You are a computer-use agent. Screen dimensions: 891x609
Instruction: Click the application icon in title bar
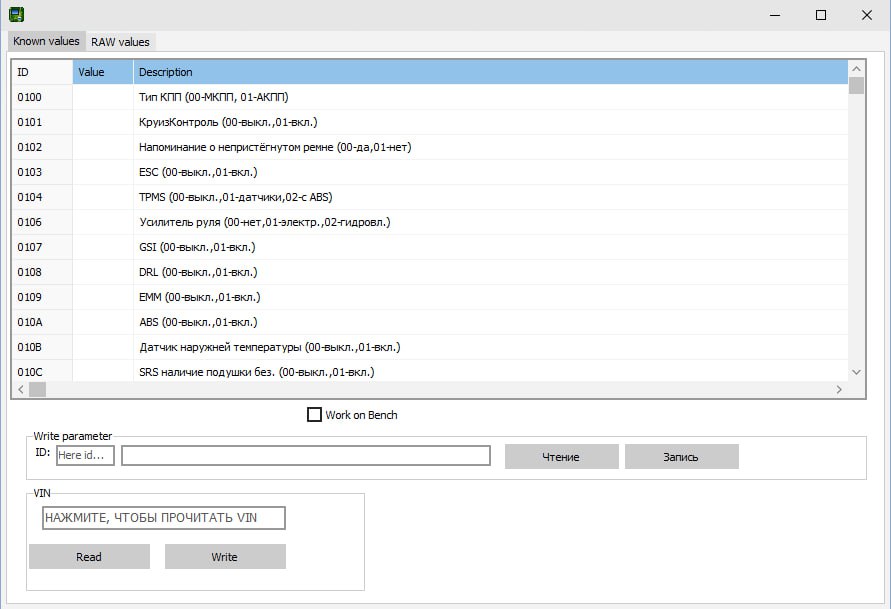16,15
